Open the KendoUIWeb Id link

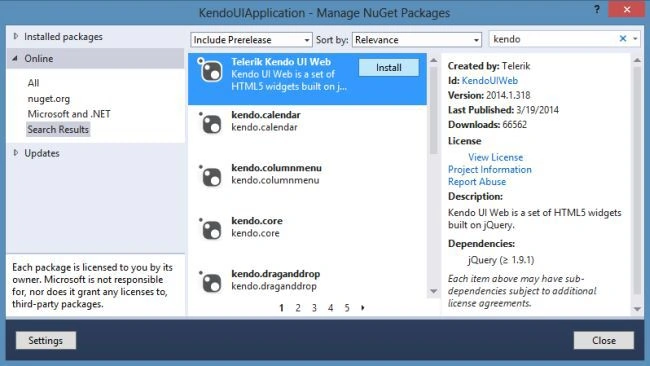coord(490,80)
